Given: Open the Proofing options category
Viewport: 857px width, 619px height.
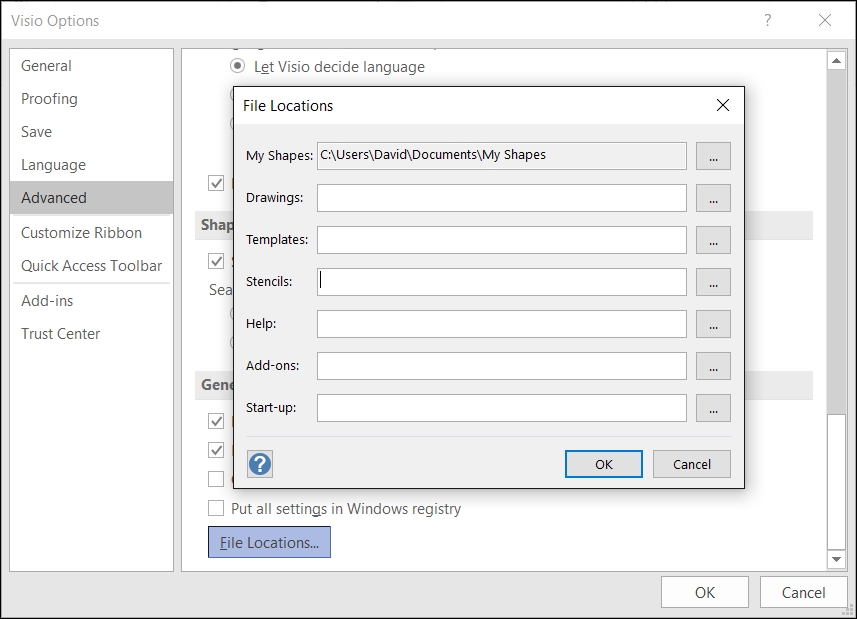Looking at the screenshot, I should [x=91, y=99].
